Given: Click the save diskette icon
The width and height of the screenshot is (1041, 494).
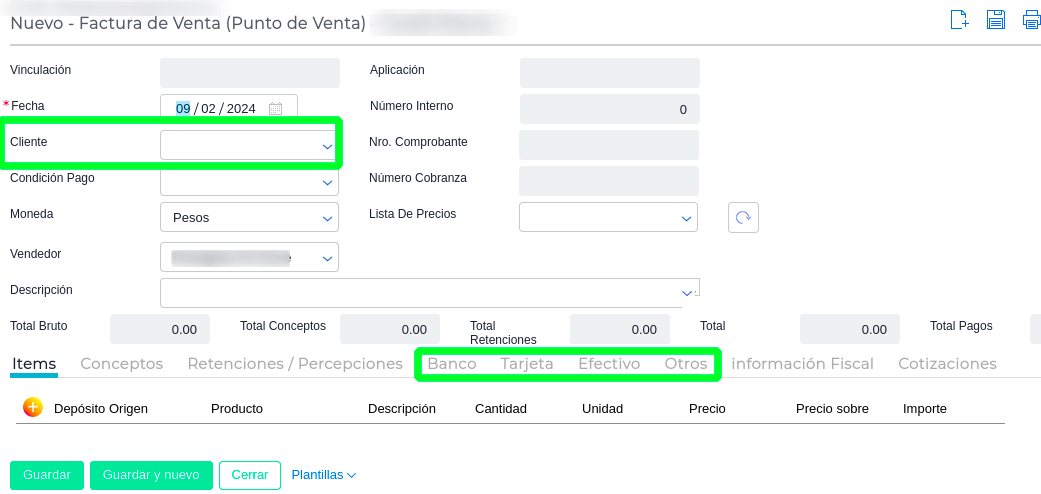Looking at the screenshot, I should pyautogui.click(x=996, y=19).
